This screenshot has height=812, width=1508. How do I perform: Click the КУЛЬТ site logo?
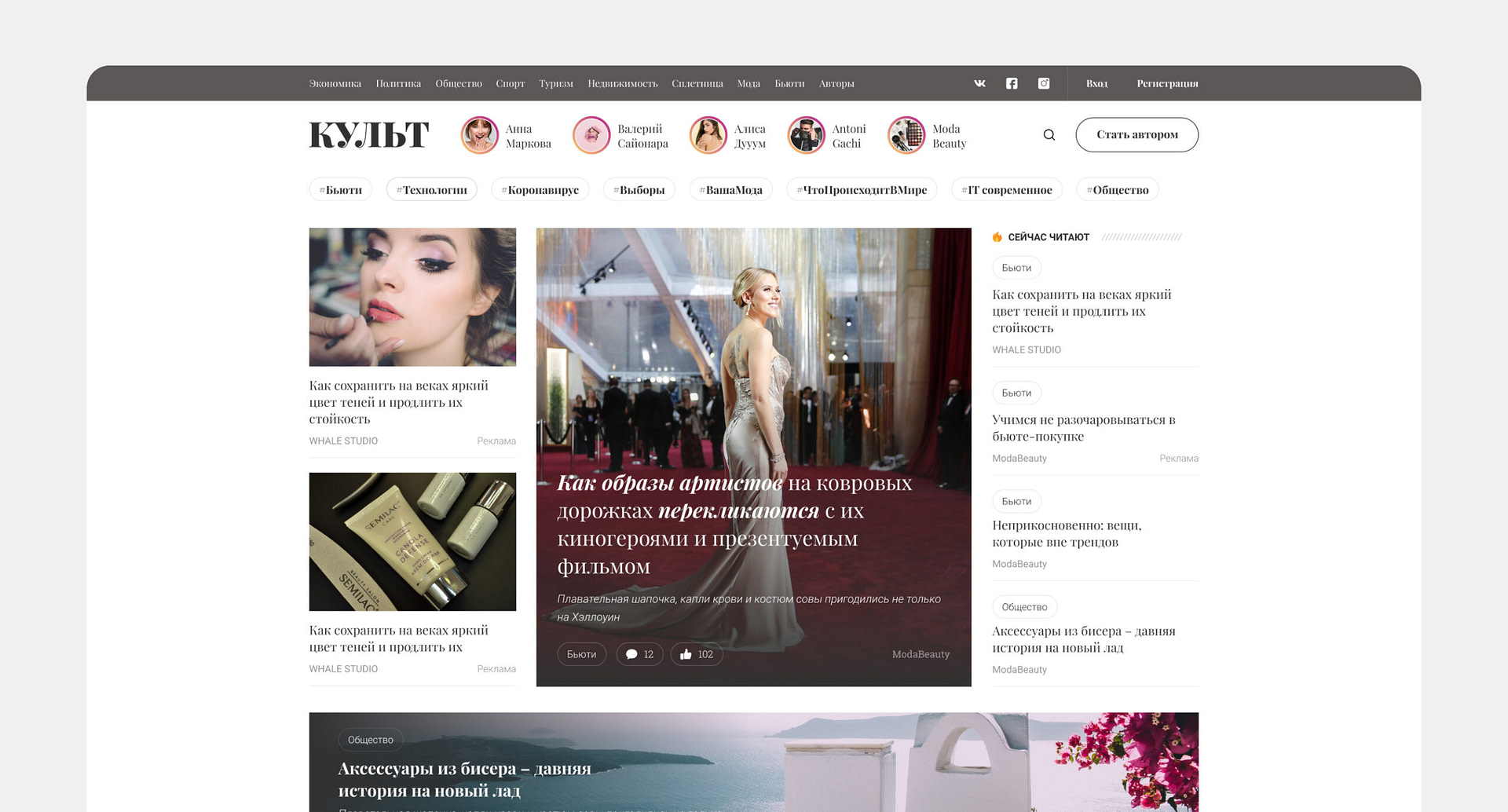click(369, 135)
